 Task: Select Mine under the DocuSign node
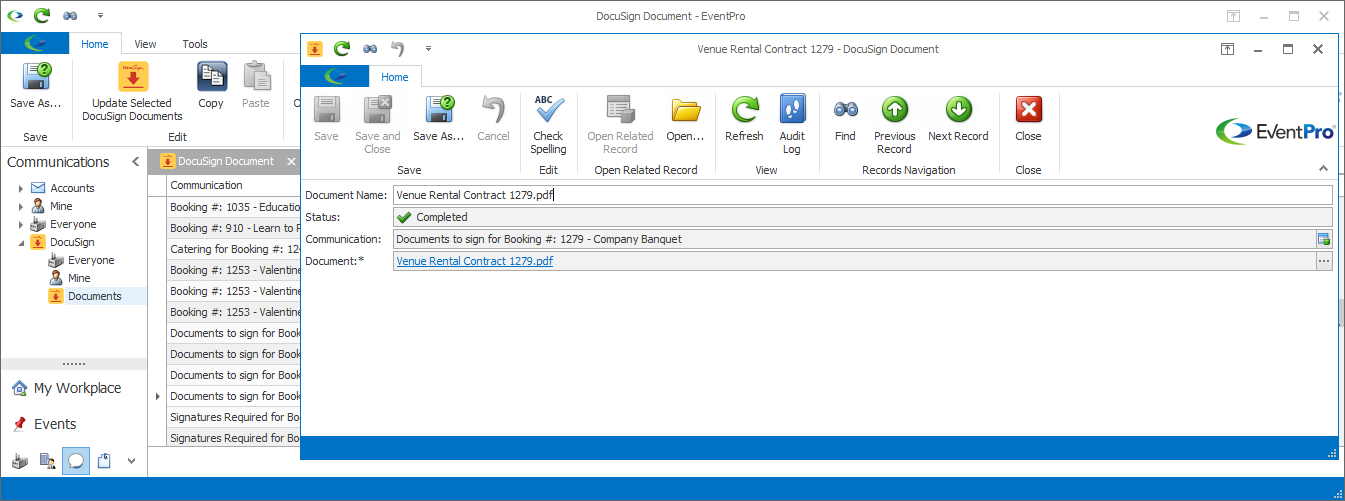pos(79,278)
